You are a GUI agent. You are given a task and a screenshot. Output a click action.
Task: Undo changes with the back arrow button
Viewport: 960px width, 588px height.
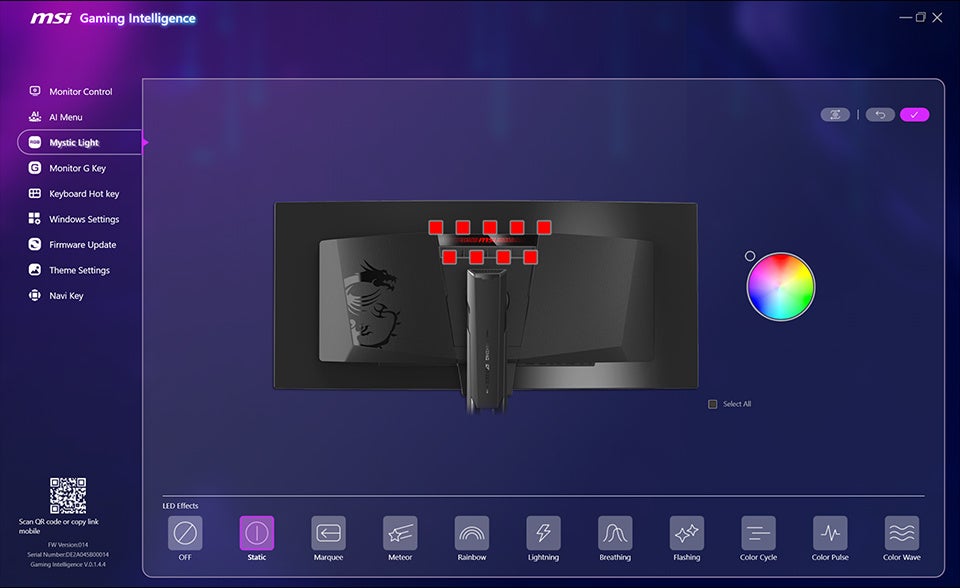881,114
